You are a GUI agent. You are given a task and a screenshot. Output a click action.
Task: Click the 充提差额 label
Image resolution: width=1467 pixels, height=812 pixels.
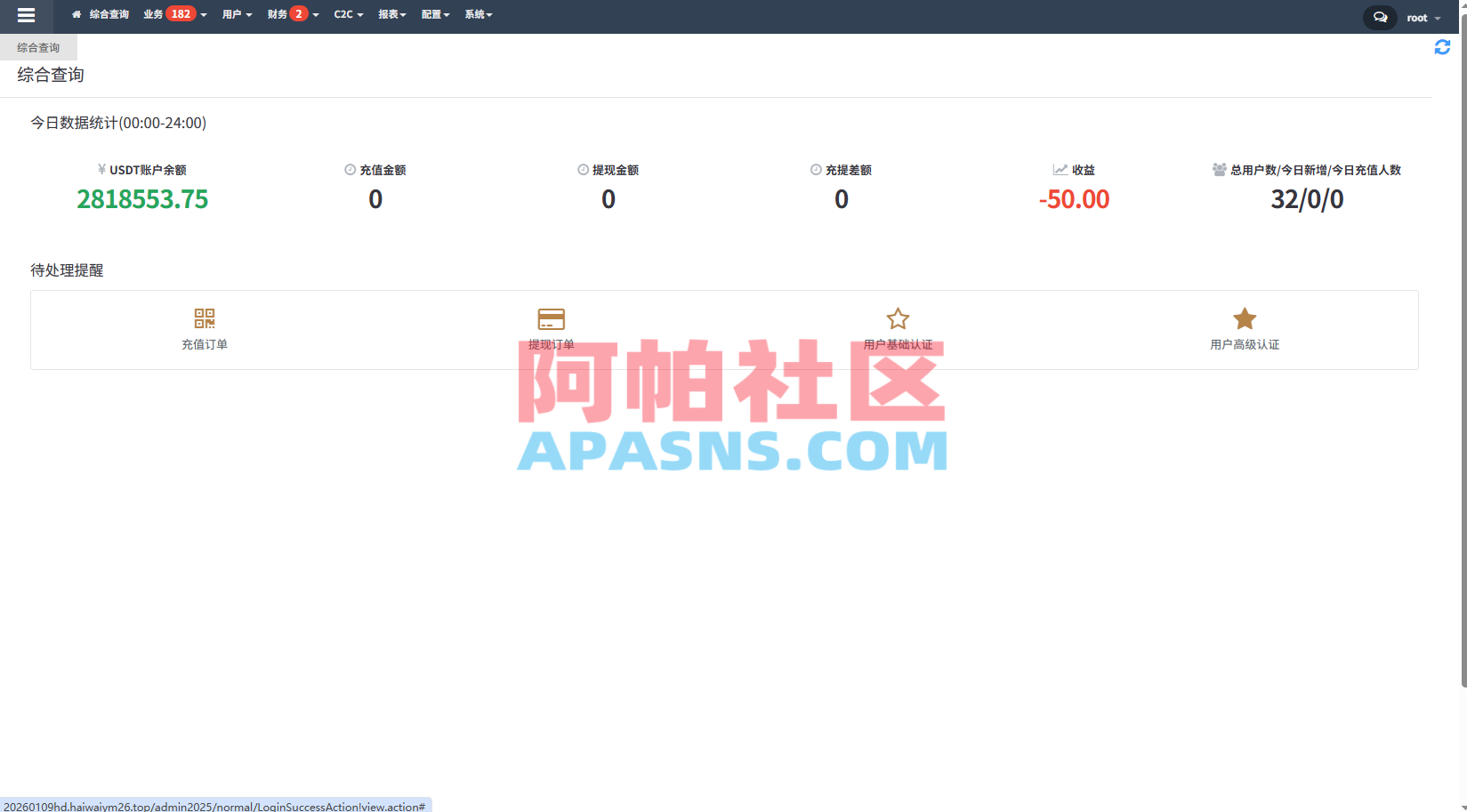pyautogui.click(x=849, y=170)
